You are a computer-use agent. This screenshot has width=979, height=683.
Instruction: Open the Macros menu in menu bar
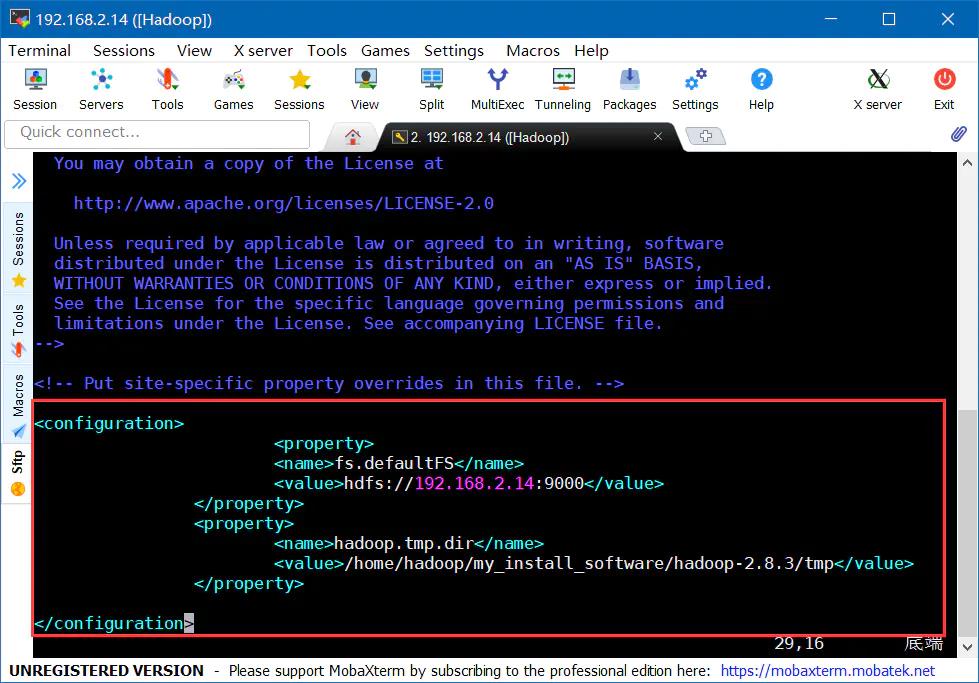click(532, 50)
